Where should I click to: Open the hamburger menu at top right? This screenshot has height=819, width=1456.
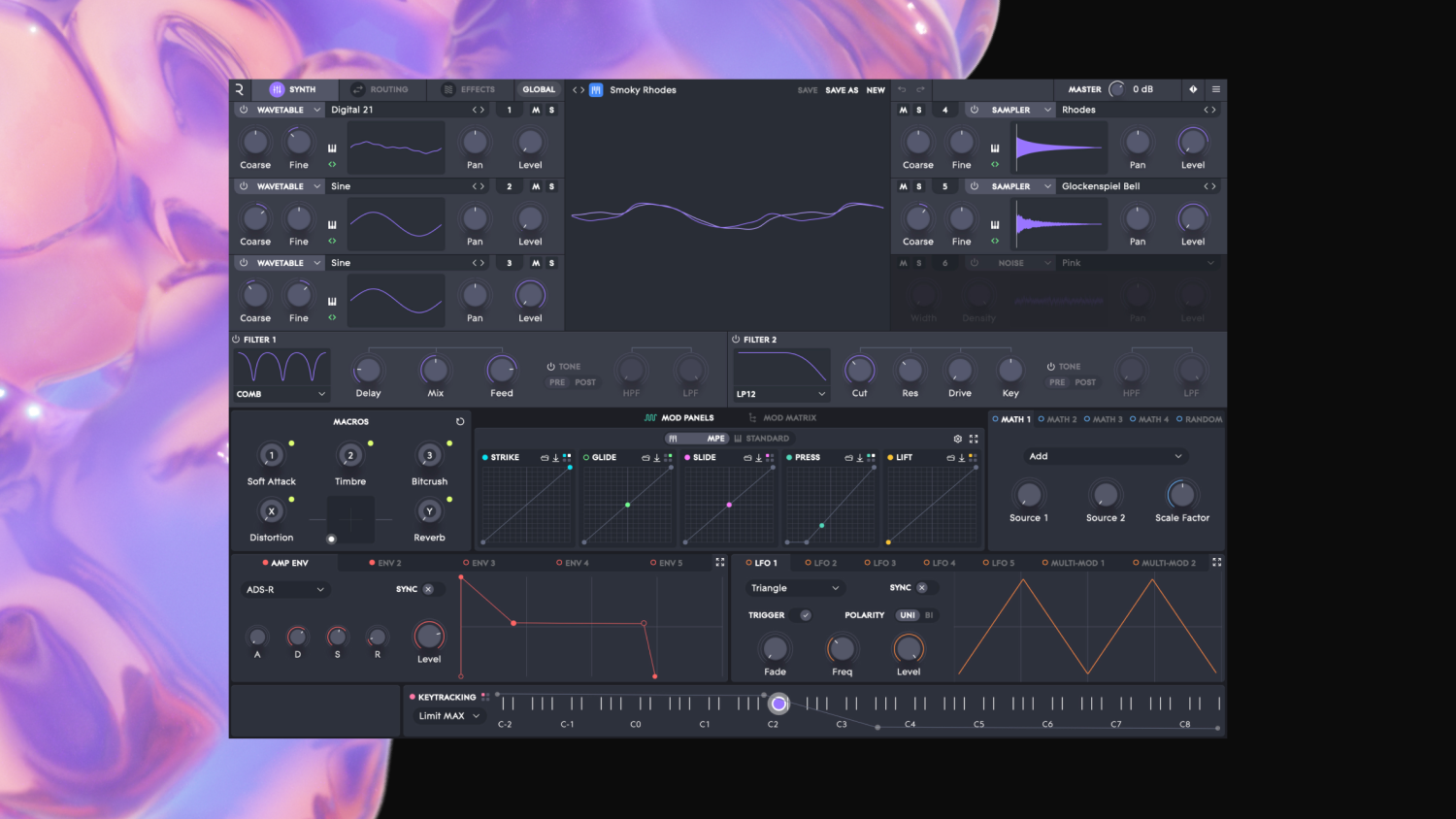tap(1215, 89)
